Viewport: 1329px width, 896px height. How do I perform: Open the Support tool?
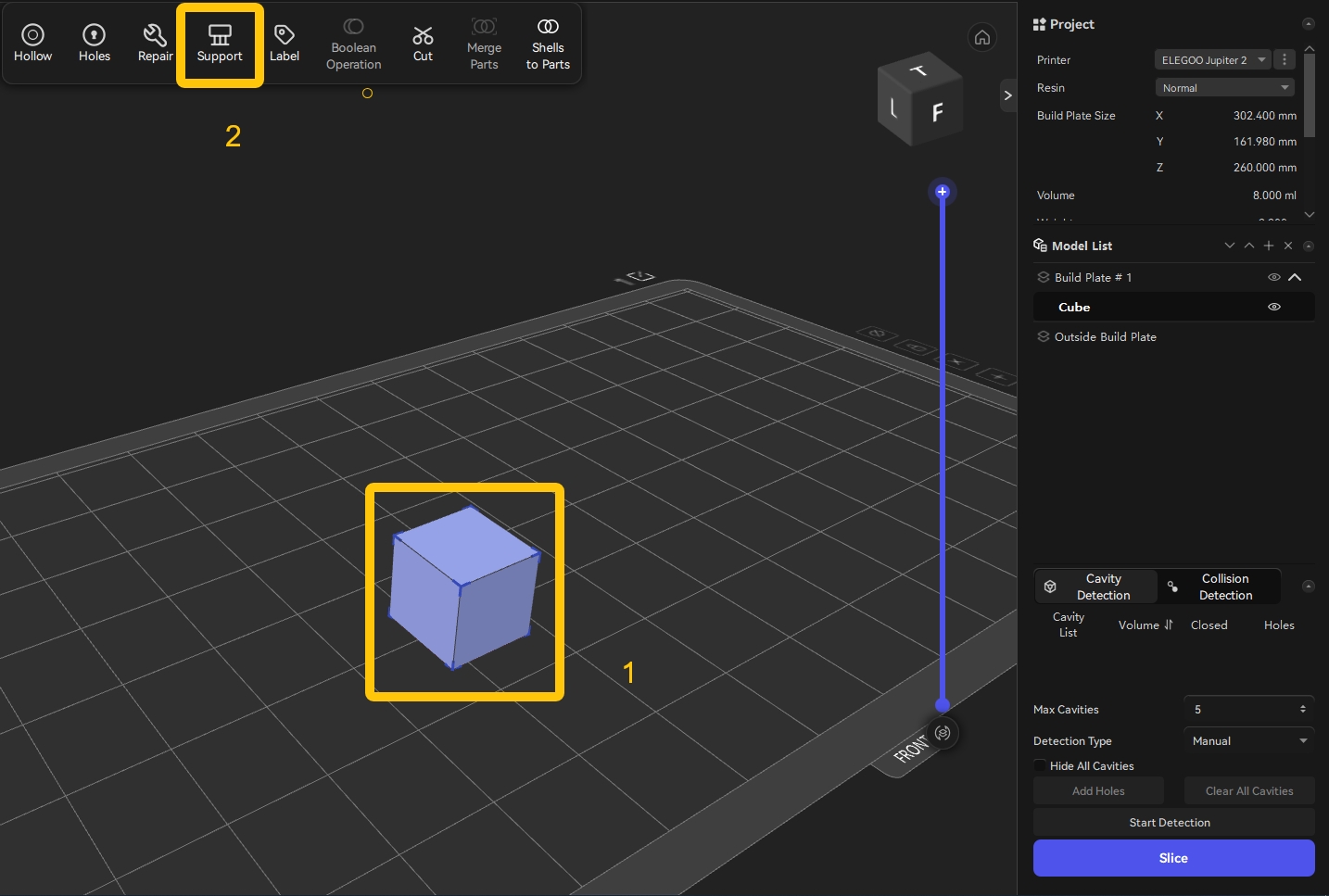220,44
